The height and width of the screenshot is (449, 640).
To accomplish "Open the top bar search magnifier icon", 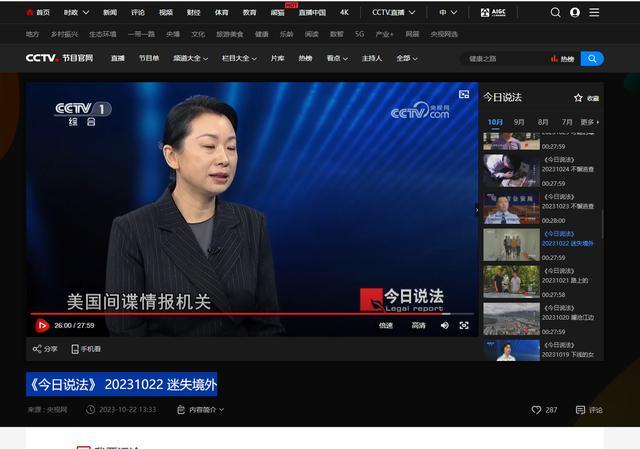I will 555,13.
